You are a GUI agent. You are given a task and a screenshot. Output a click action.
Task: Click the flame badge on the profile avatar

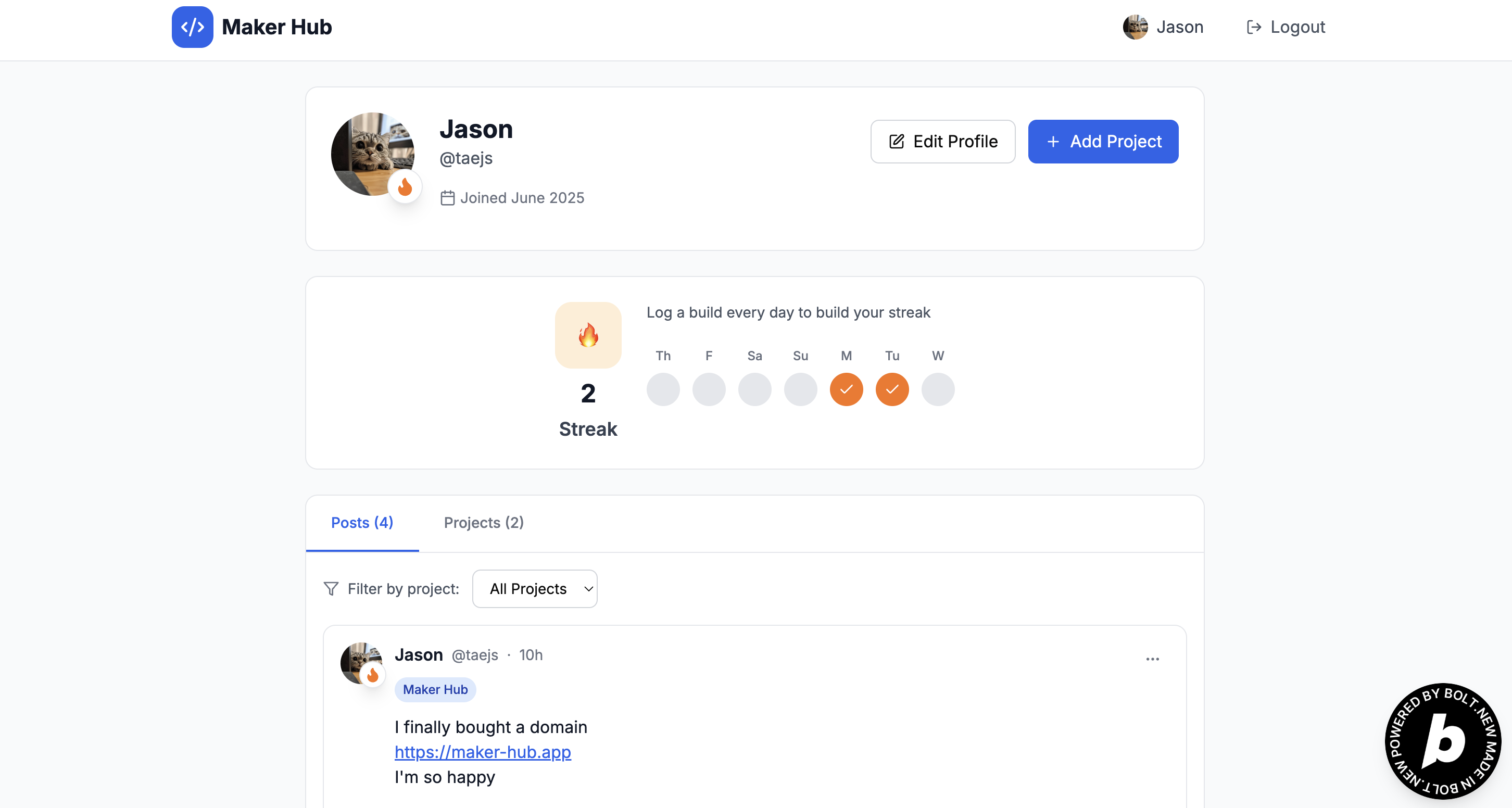pos(405,187)
